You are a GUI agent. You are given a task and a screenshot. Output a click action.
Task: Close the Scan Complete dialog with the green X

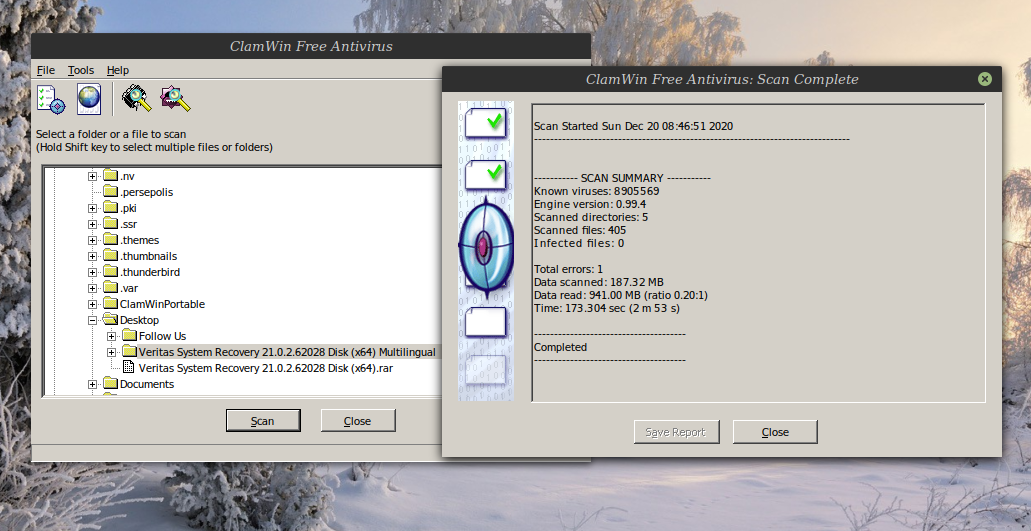[984, 79]
